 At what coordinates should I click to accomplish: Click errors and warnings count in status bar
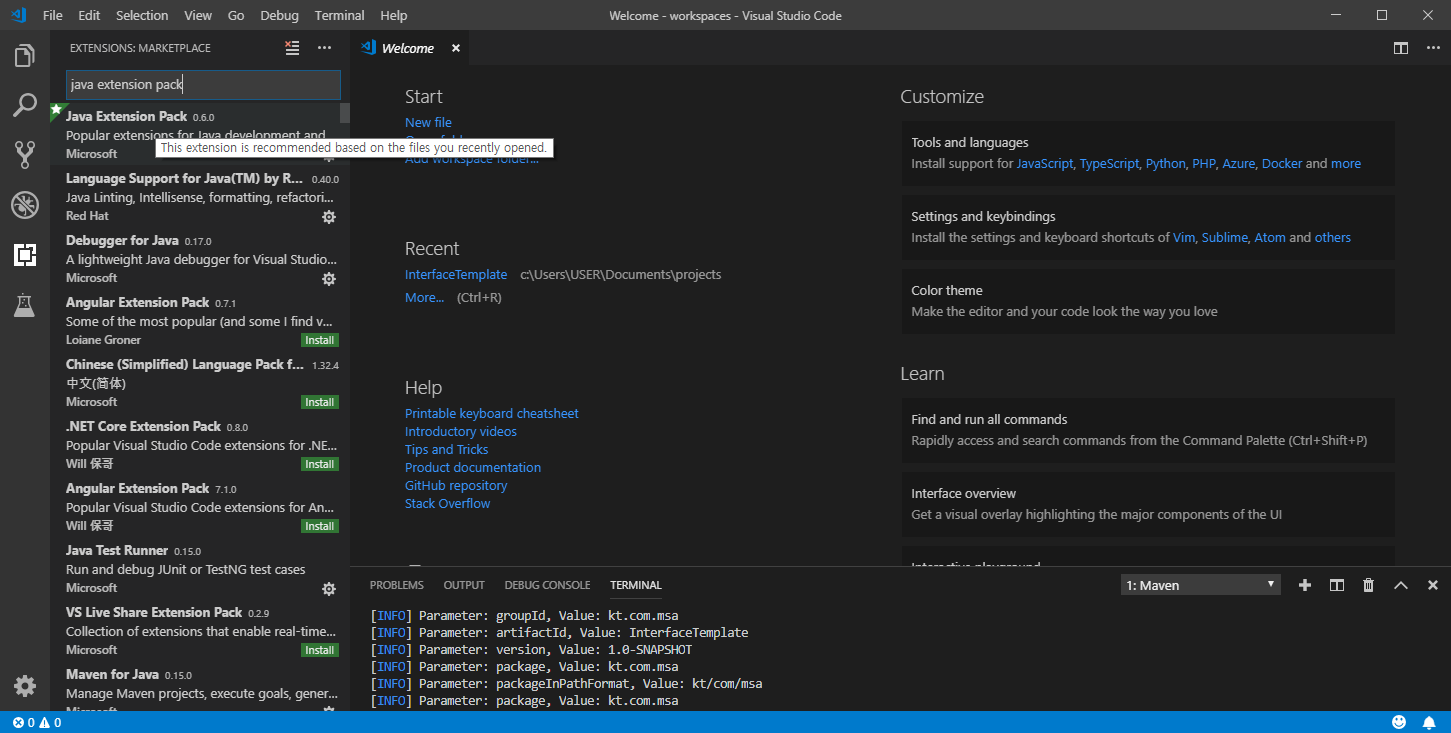click(37, 722)
